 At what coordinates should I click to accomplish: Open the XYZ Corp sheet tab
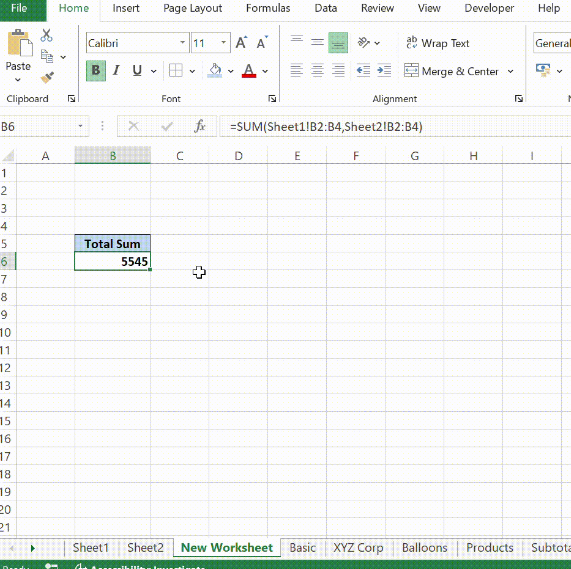click(x=358, y=548)
